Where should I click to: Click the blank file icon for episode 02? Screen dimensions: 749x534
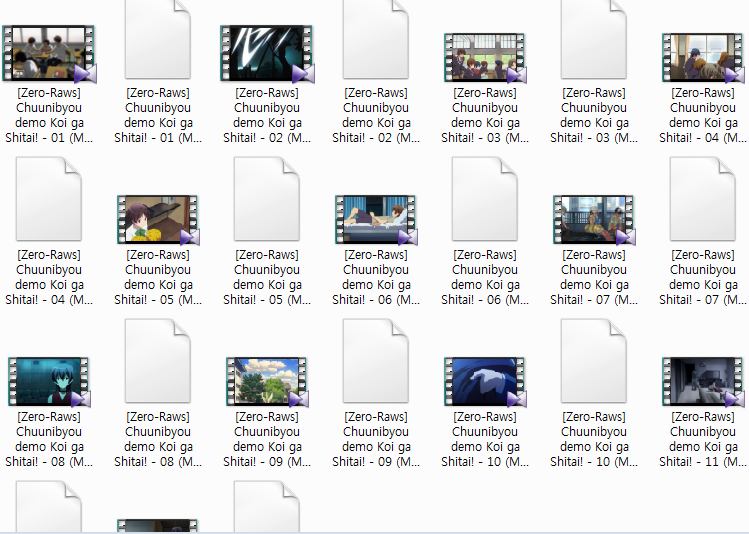(x=376, y=40)
